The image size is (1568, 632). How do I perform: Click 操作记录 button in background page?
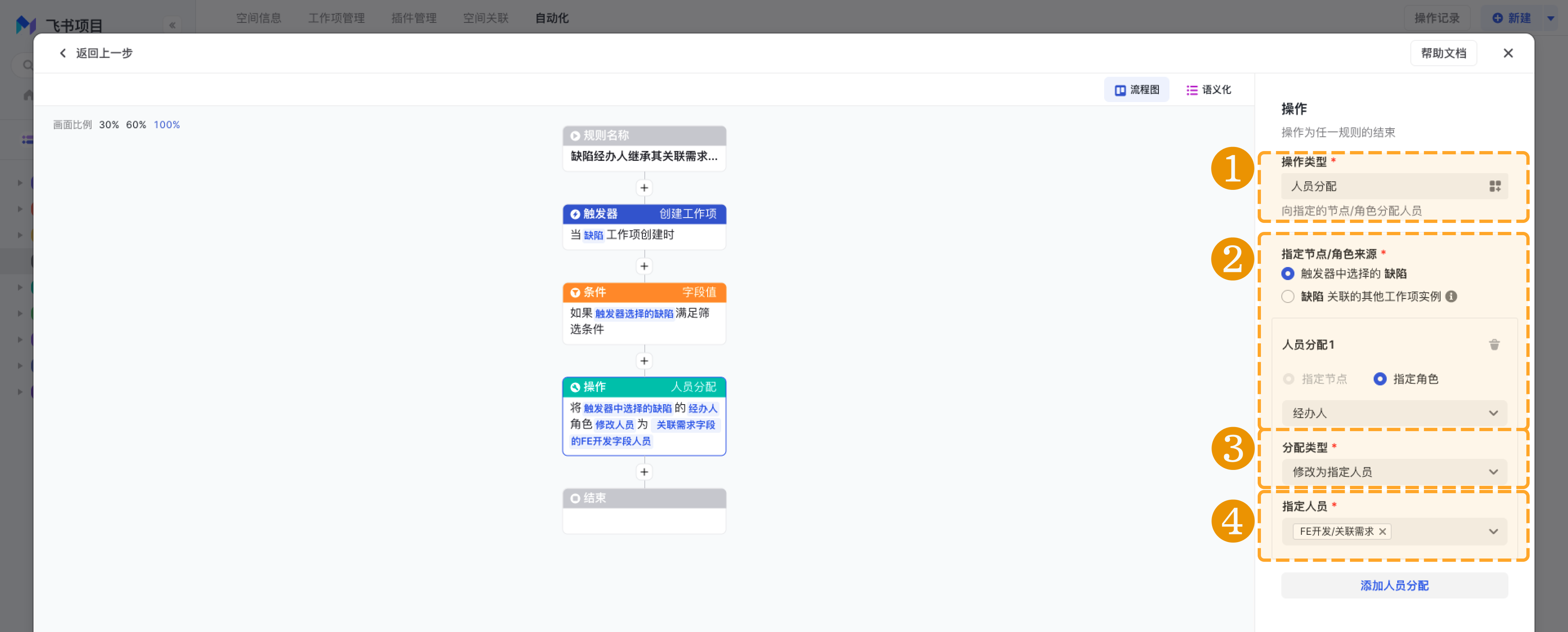(x=1437, y=18)
